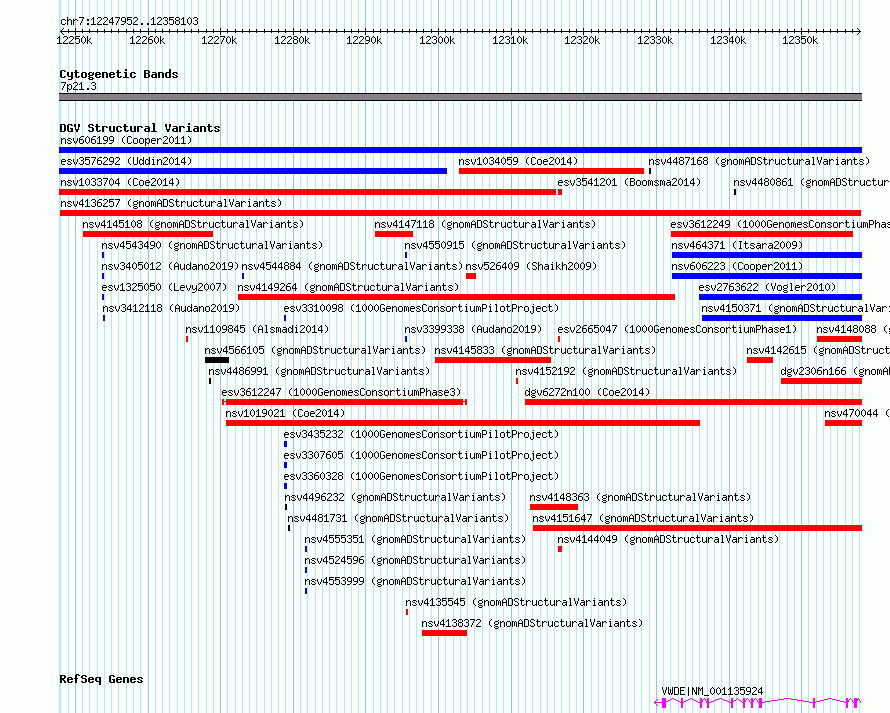Open nsv4555351 gnomAD variant label
Image resolution: width=890 pixels, height=713 pixels.
point(415,539)
